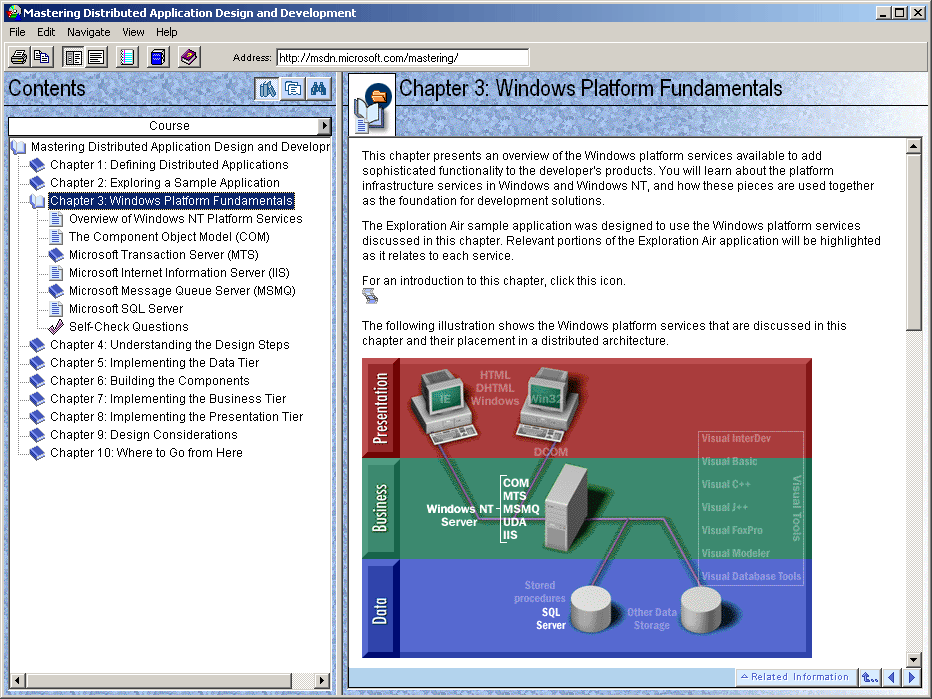Click the Print toolbar icon

[x=19, y=58]
